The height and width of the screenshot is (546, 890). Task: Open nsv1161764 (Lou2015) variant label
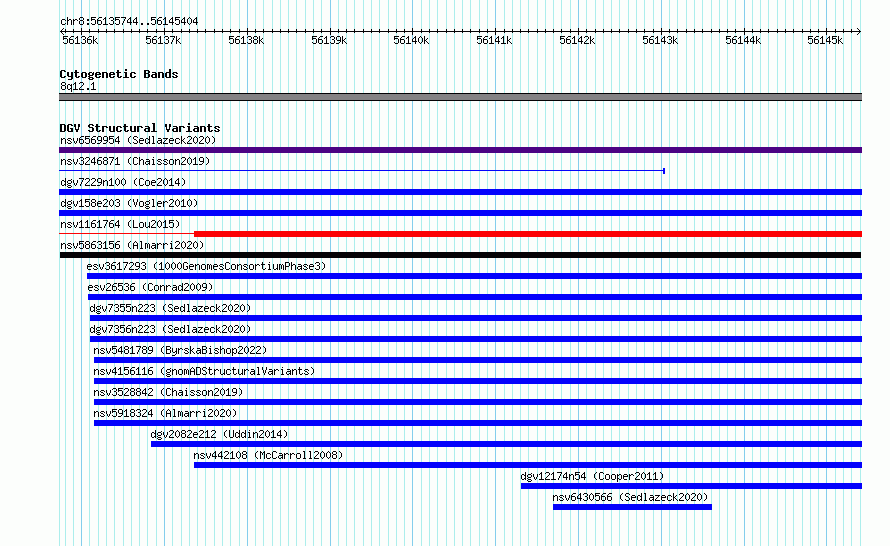120,224
